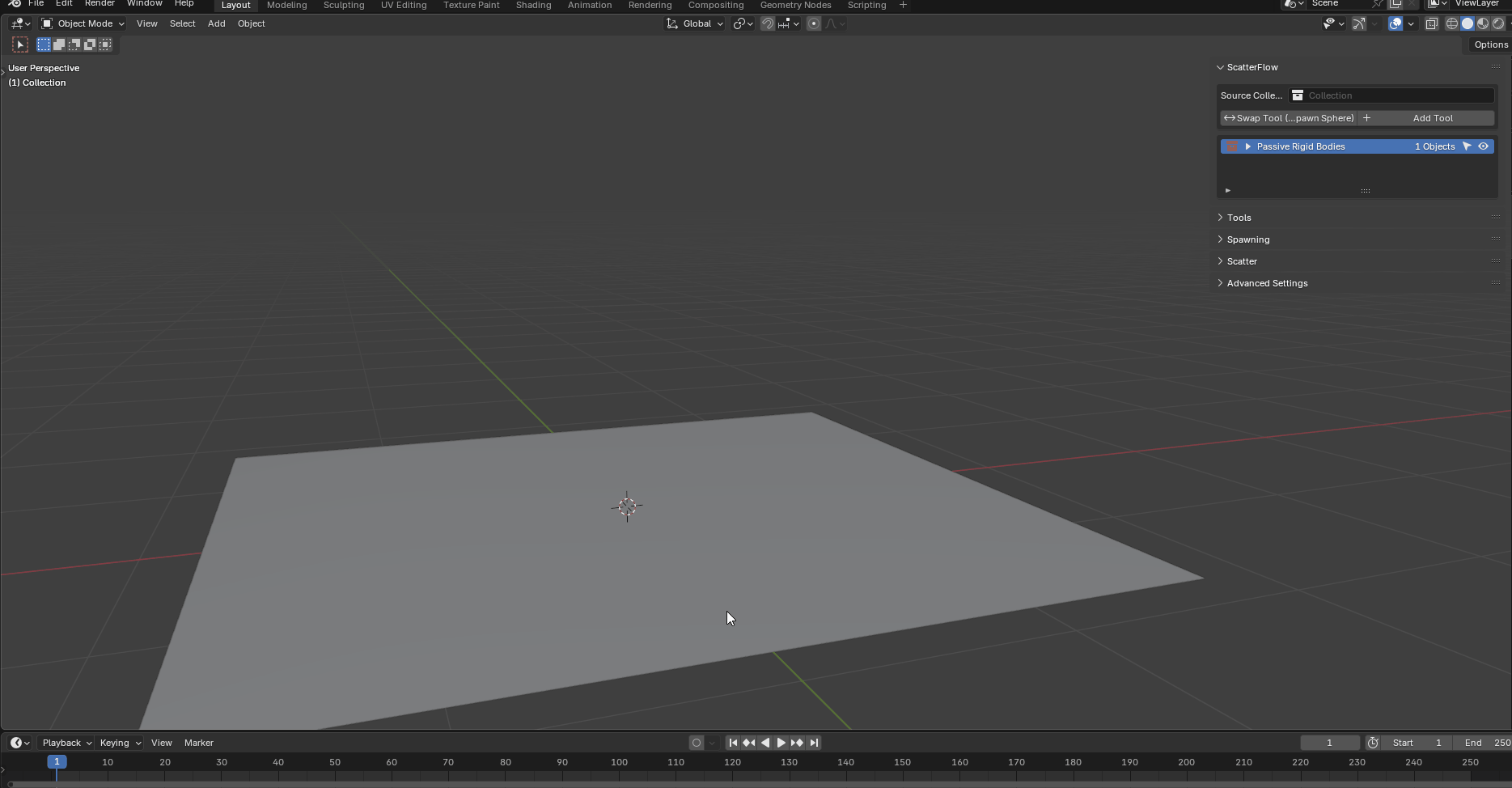Viewport: 1512px width, 788px height.
Task: Switch viewport to Wireframe shading mode
Action: pos(1451,23)
